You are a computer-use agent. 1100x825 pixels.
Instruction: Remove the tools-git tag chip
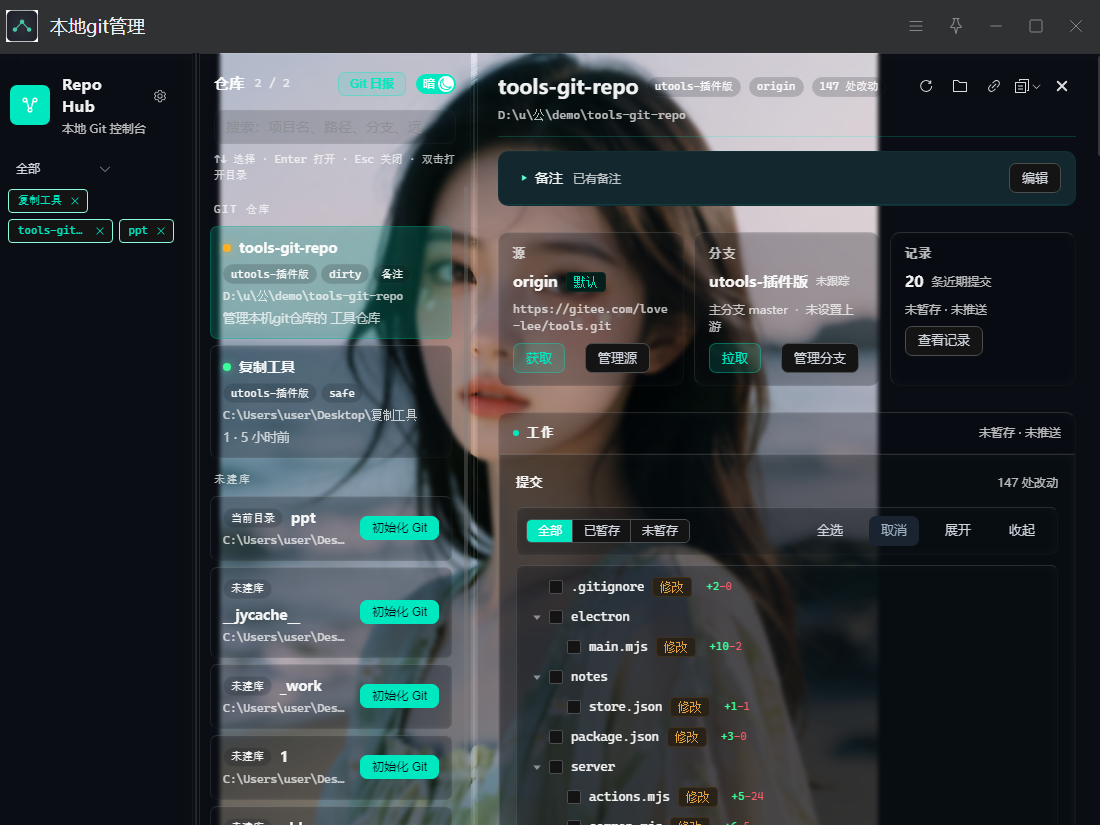100,231
